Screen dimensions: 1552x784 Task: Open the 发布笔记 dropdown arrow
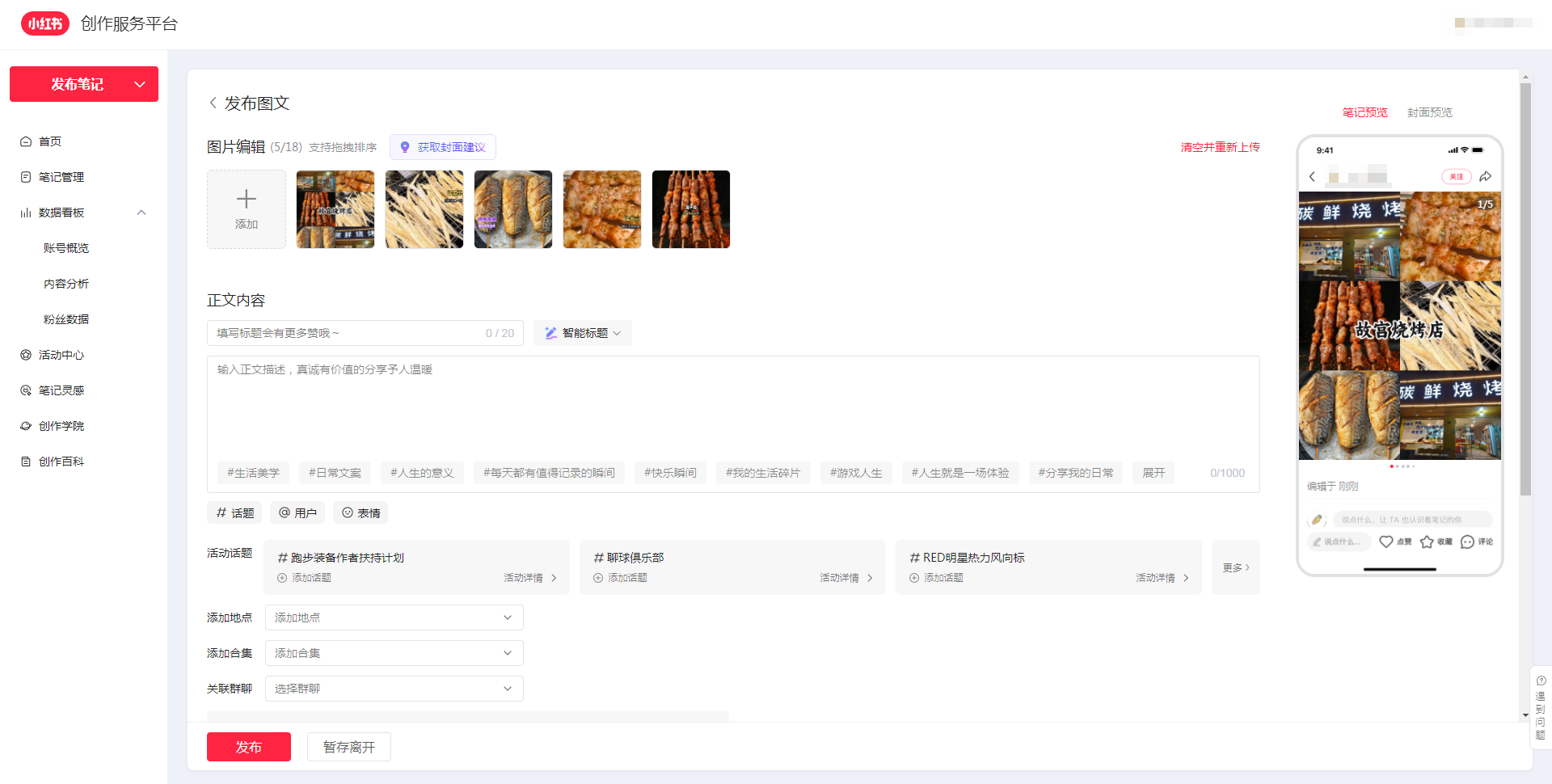[140, 84]
